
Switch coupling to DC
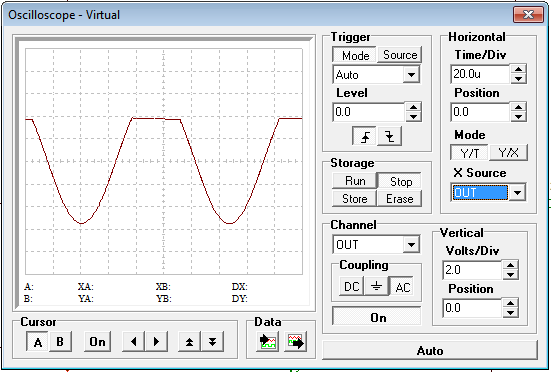click(351, 287)
